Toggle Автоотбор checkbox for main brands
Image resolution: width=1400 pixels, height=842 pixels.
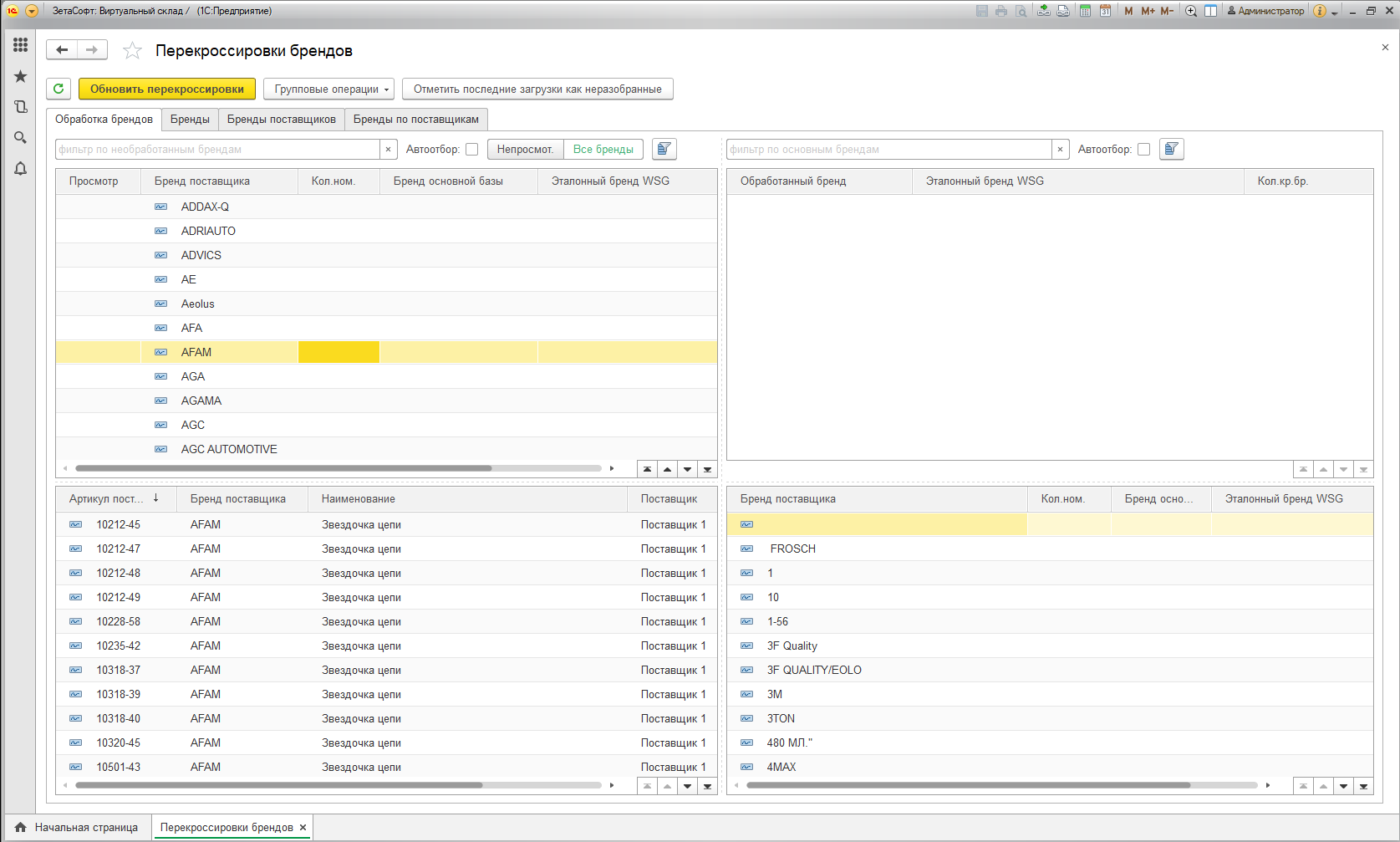[1144, 150]
